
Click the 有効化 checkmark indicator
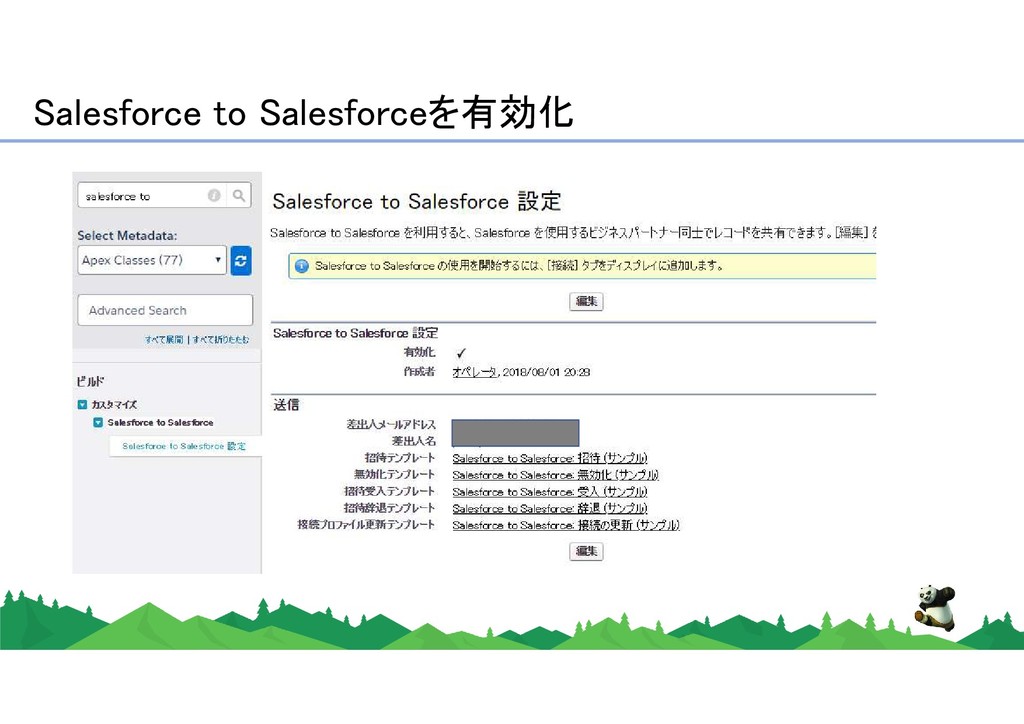pyautogui.click(x=461, y=353)
